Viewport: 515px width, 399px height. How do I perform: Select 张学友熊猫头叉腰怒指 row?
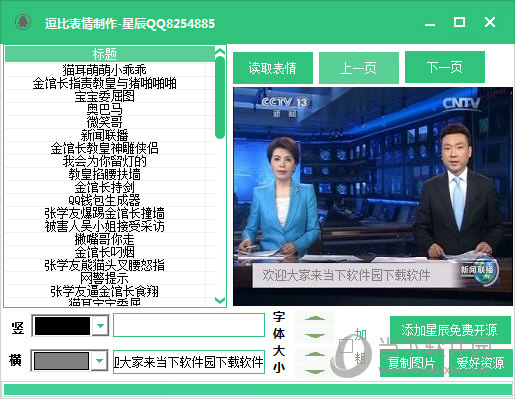coord(104,265)
